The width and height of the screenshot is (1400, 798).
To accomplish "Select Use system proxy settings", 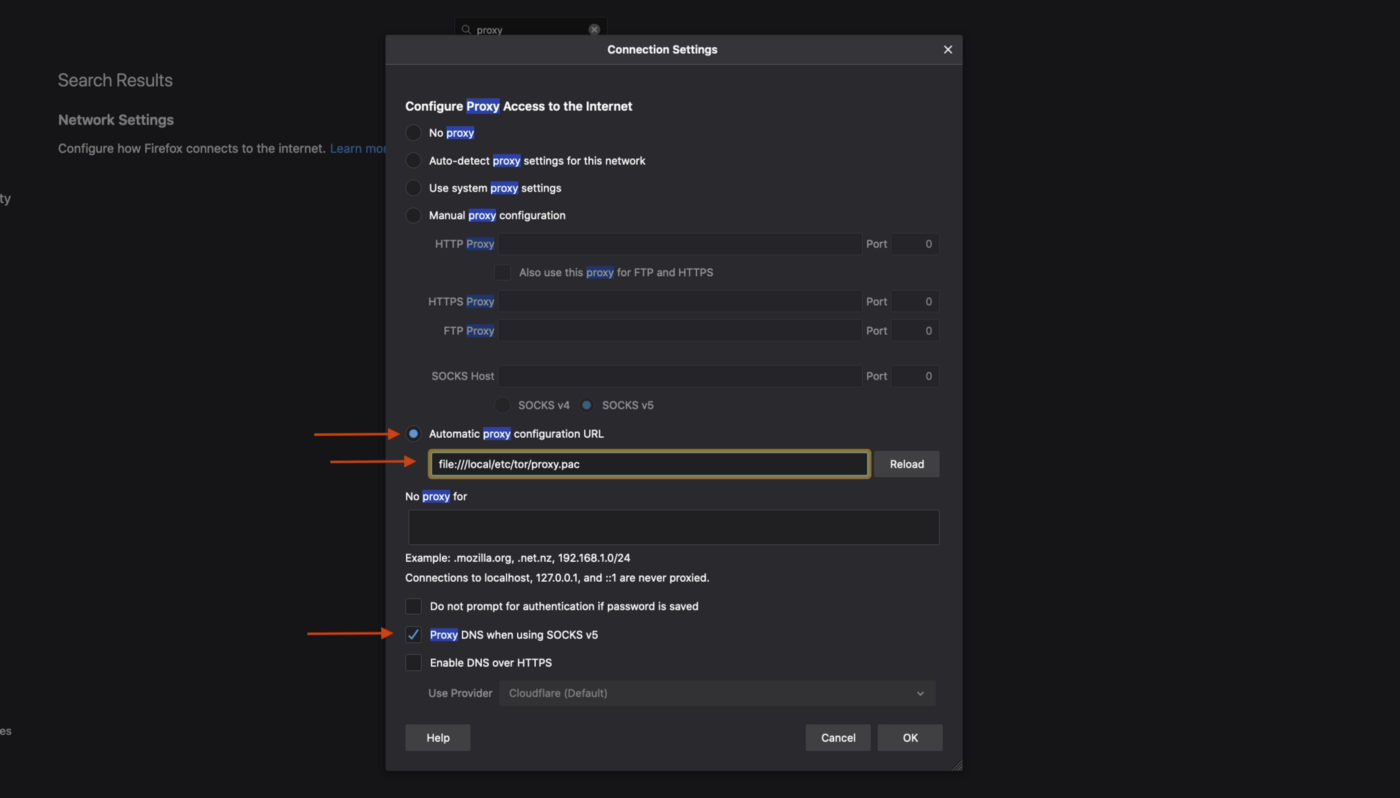I will click(x=413, y=188).
